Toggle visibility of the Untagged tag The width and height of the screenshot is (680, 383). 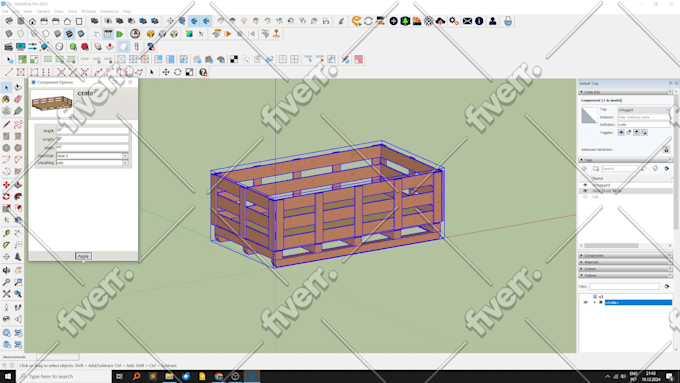coord(585,185)
